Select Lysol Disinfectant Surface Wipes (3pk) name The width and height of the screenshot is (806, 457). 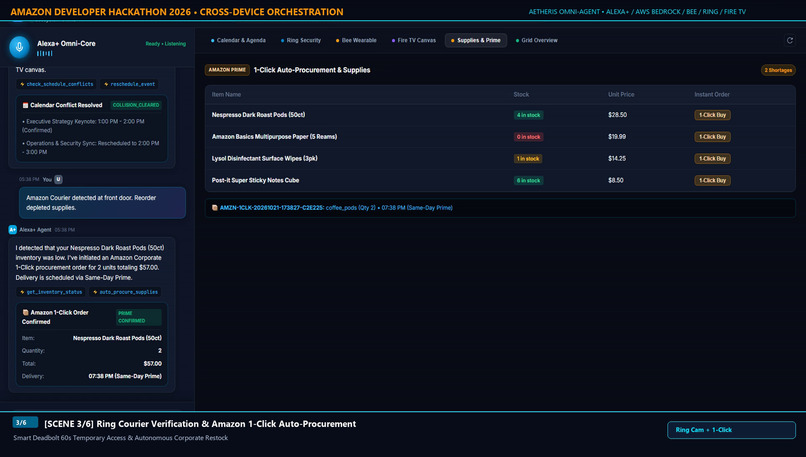pyautogui.click(x=265, y=159)
